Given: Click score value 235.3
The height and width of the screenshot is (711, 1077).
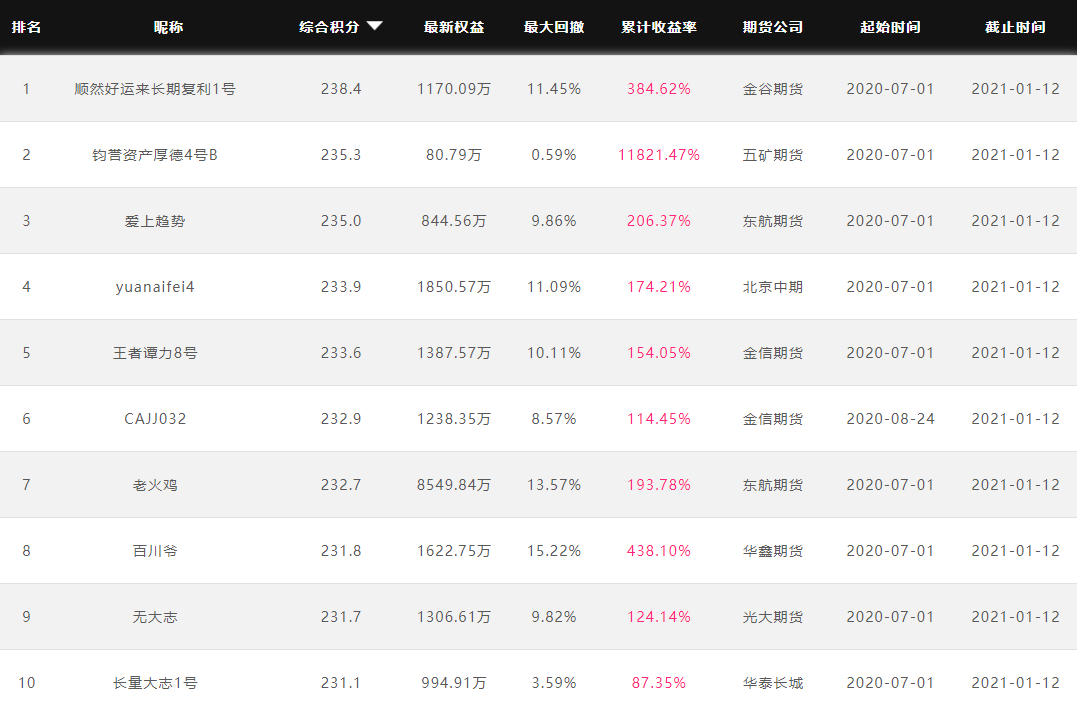Looking at the screenshot, I should 341,155.
